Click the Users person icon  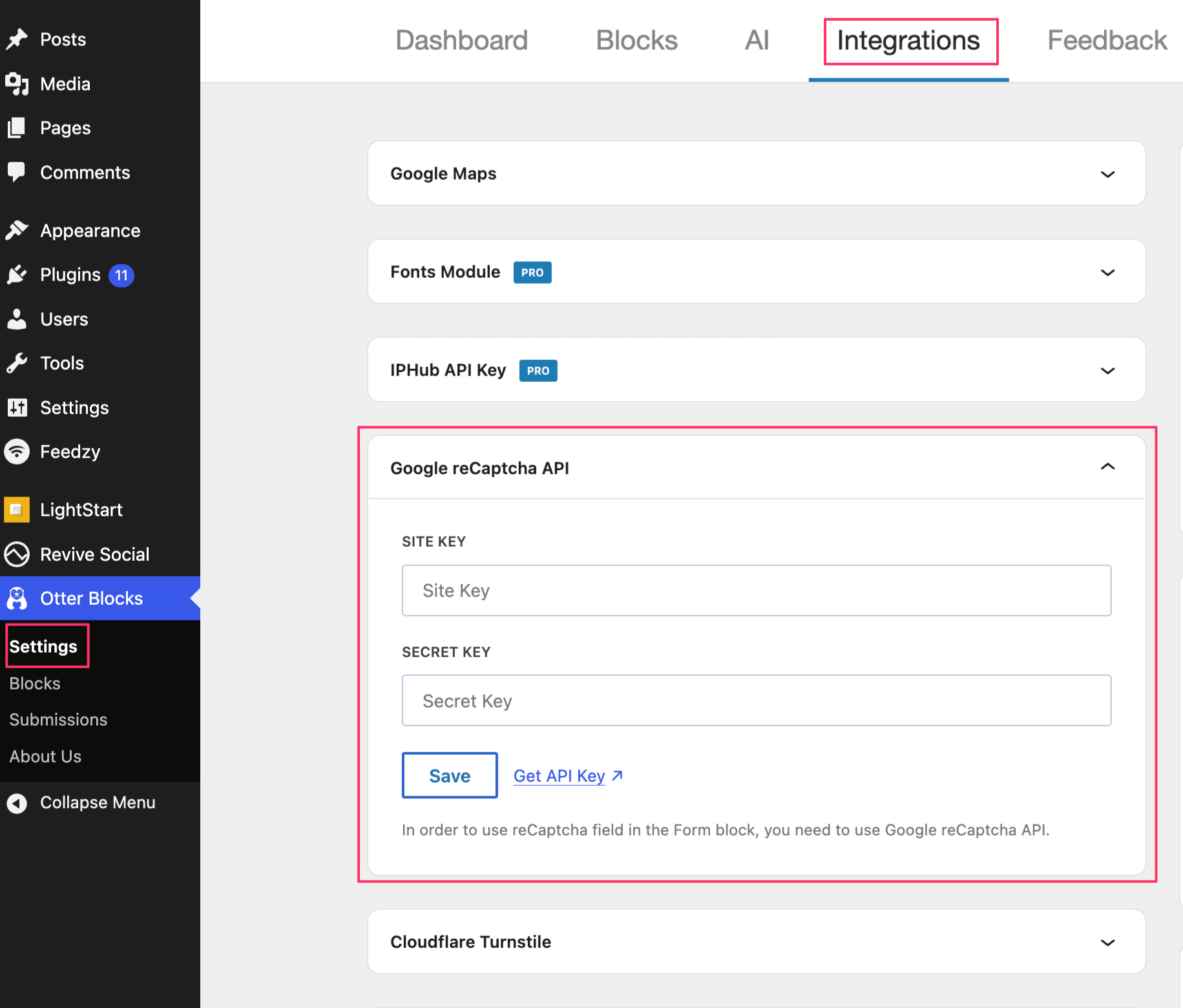point(17,319)
